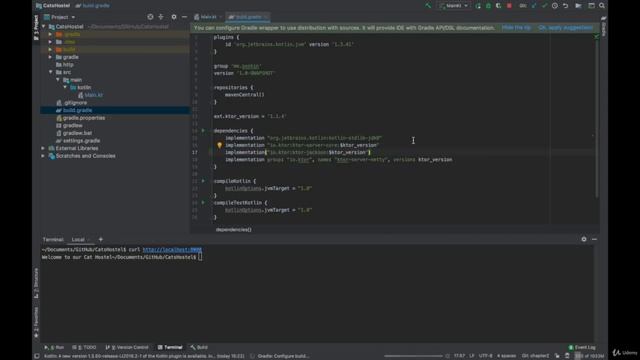Switch to the build.gradle editor tab

(x=249, y=17)
